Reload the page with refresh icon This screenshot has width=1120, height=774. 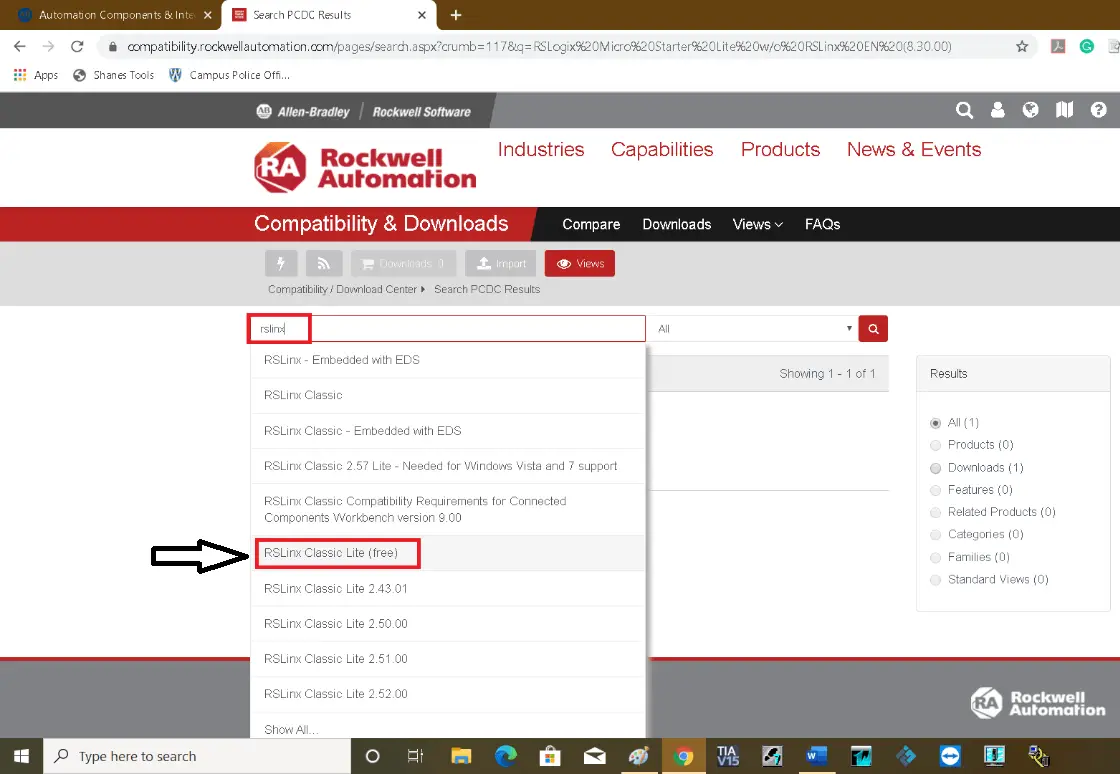(x=77, y=46)
